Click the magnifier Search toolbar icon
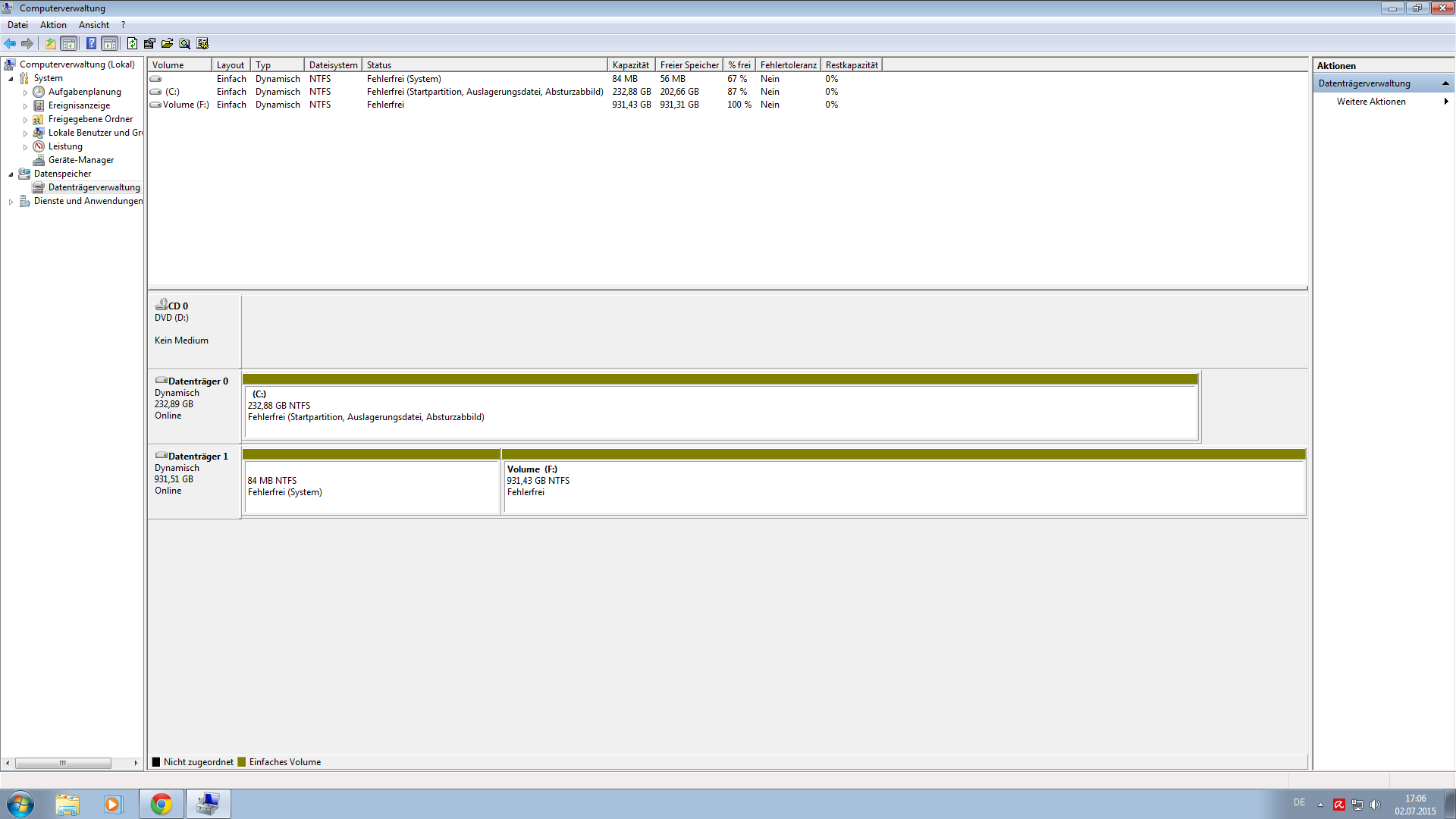 (x=184, y=43)
